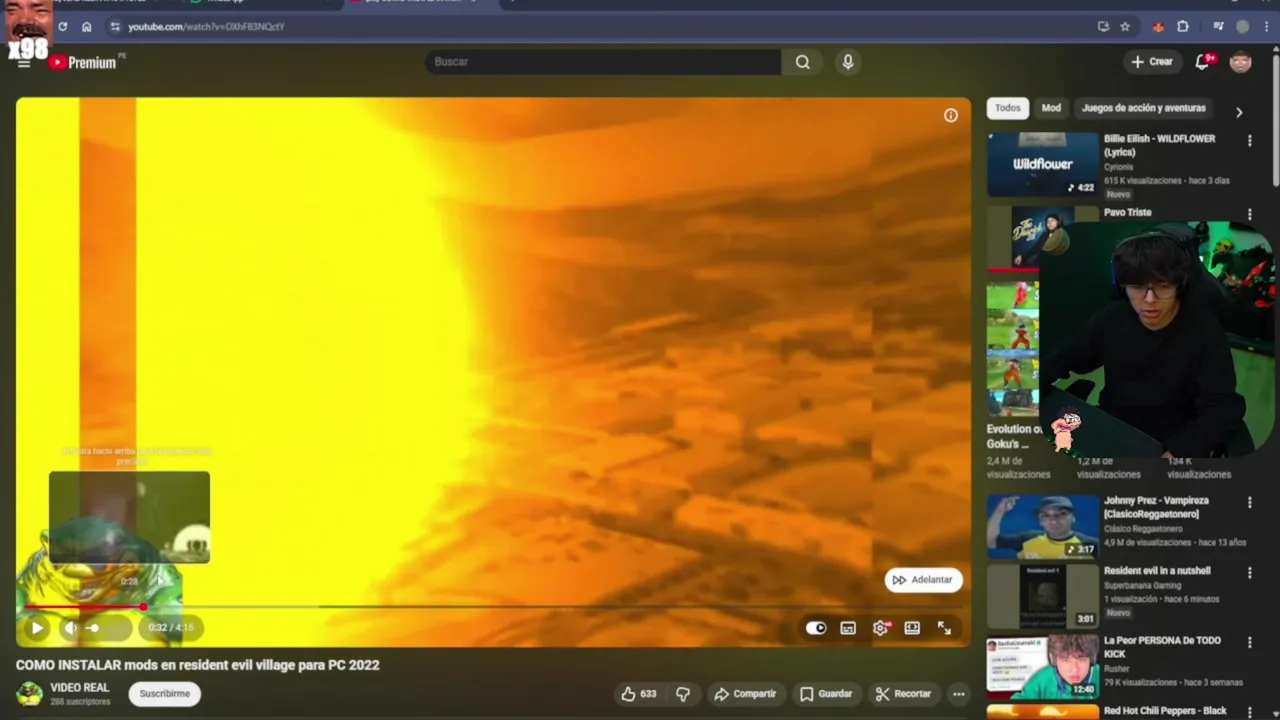This screenshot has width=1280, height=720.
Task: Switch to theater mode
Action: [912, 628]
